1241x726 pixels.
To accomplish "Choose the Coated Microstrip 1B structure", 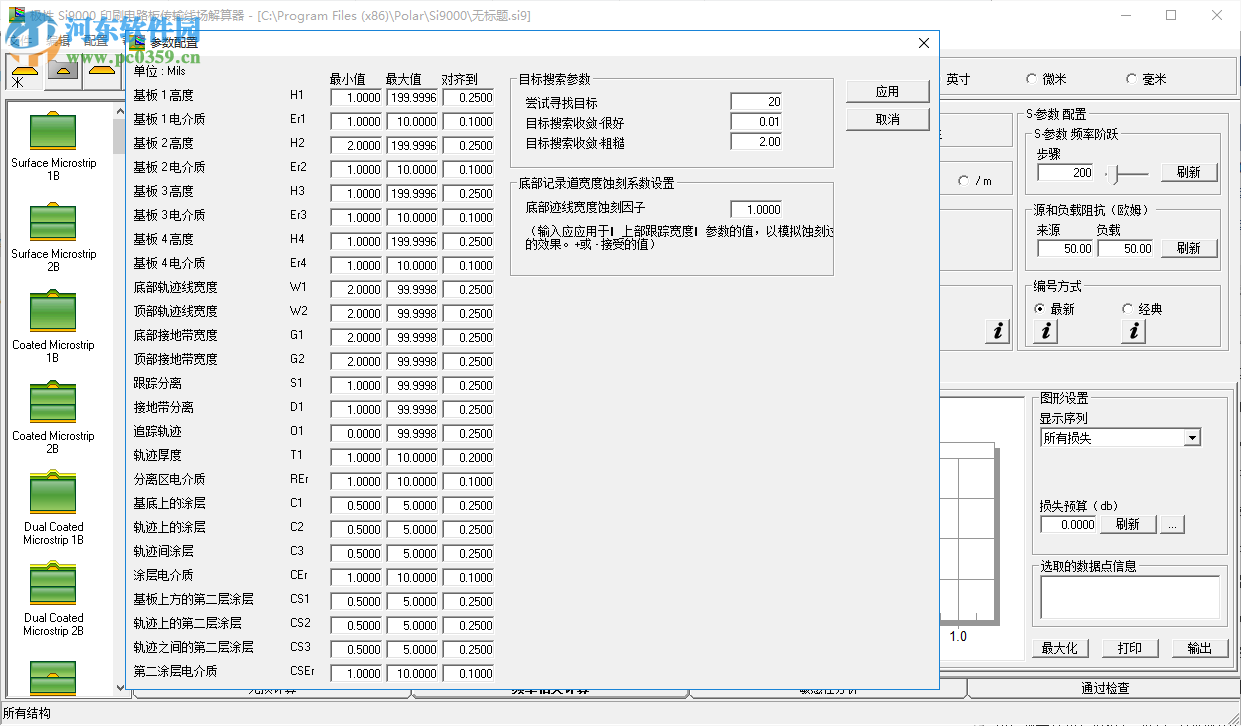I will 53,313.
